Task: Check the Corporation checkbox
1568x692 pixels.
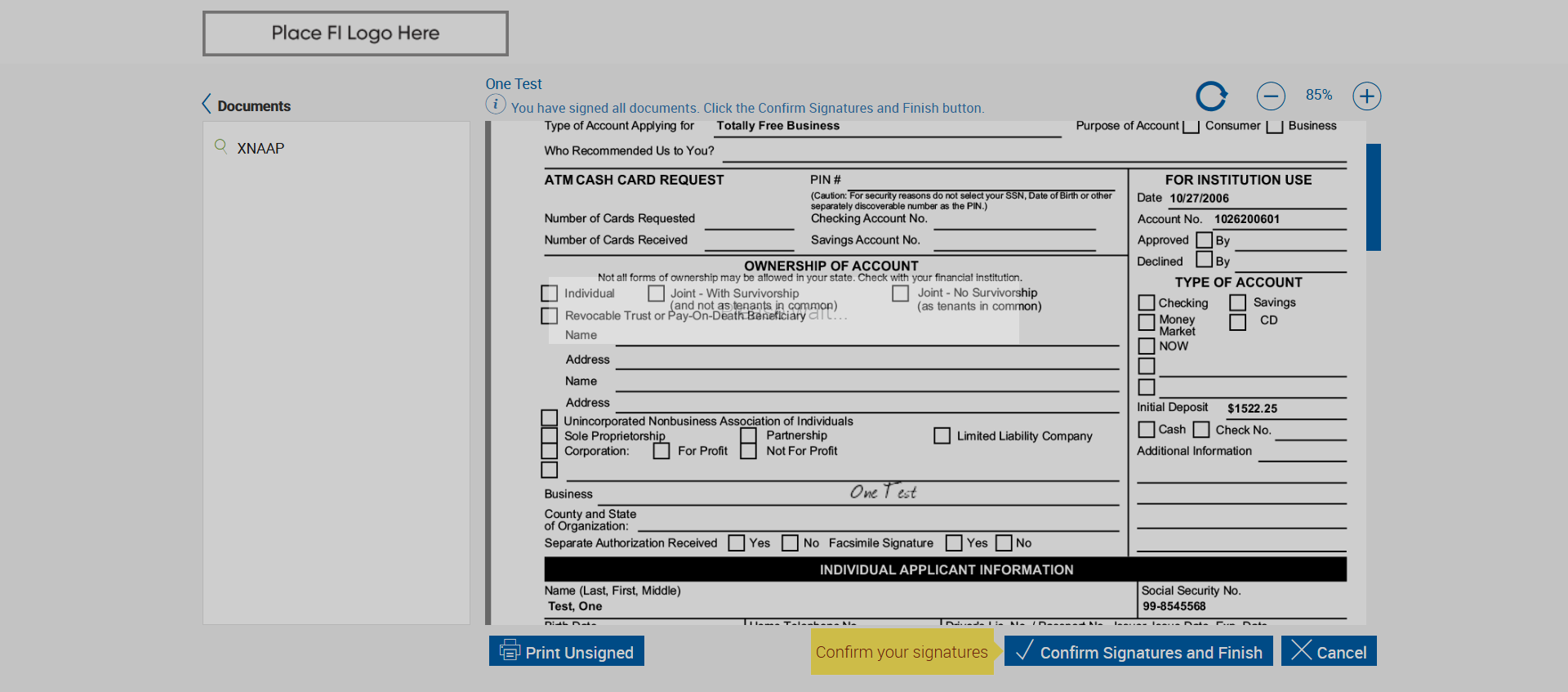Action: click(x=550, y=450)
